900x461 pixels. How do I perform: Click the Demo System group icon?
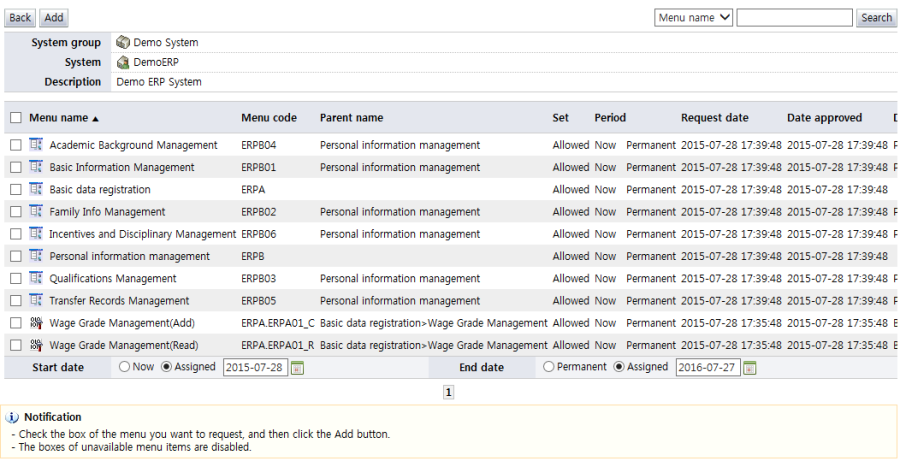tap(123, 42)
